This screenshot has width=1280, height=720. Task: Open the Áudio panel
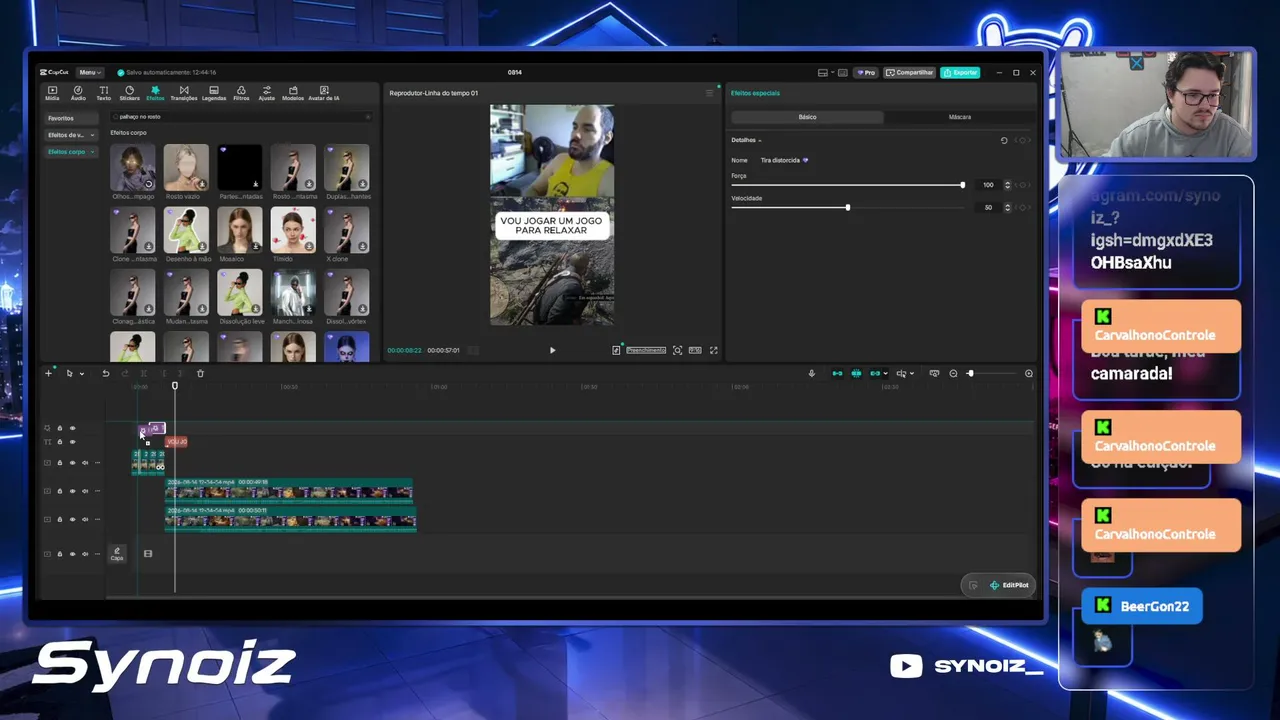click(78, 93)
